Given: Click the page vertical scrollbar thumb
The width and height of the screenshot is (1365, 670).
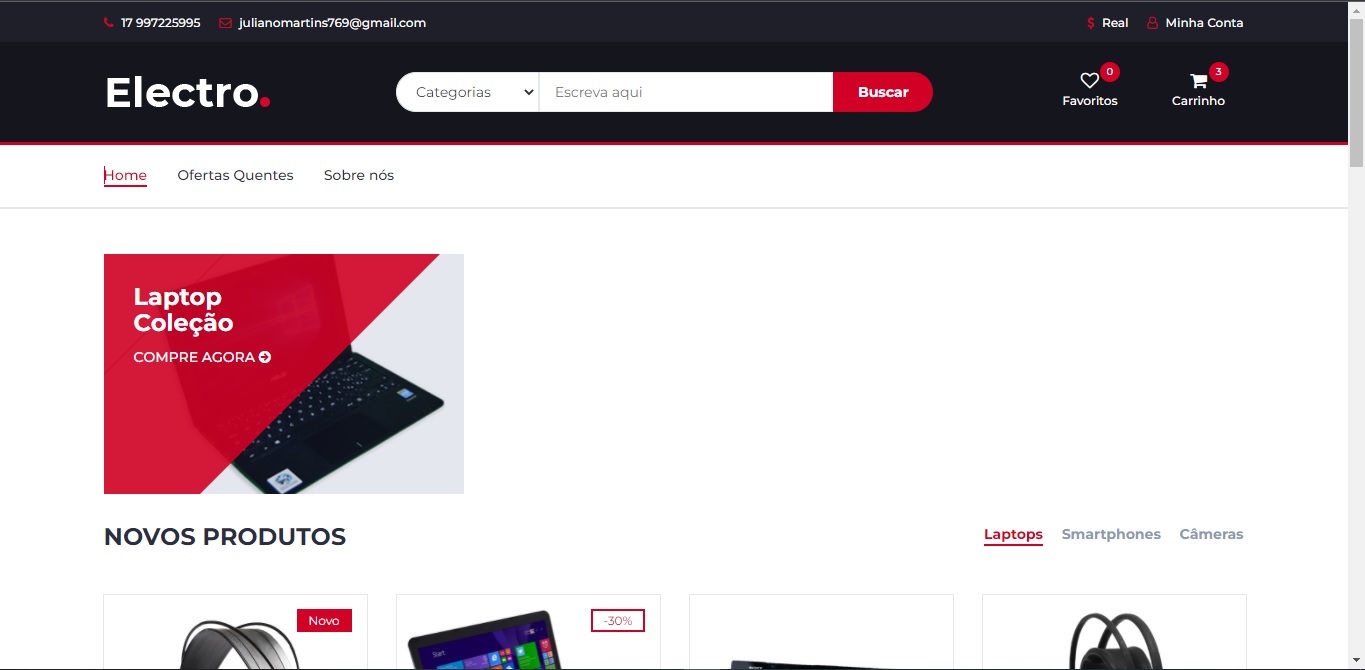Looking at the screenshot, I should 1356,90.
